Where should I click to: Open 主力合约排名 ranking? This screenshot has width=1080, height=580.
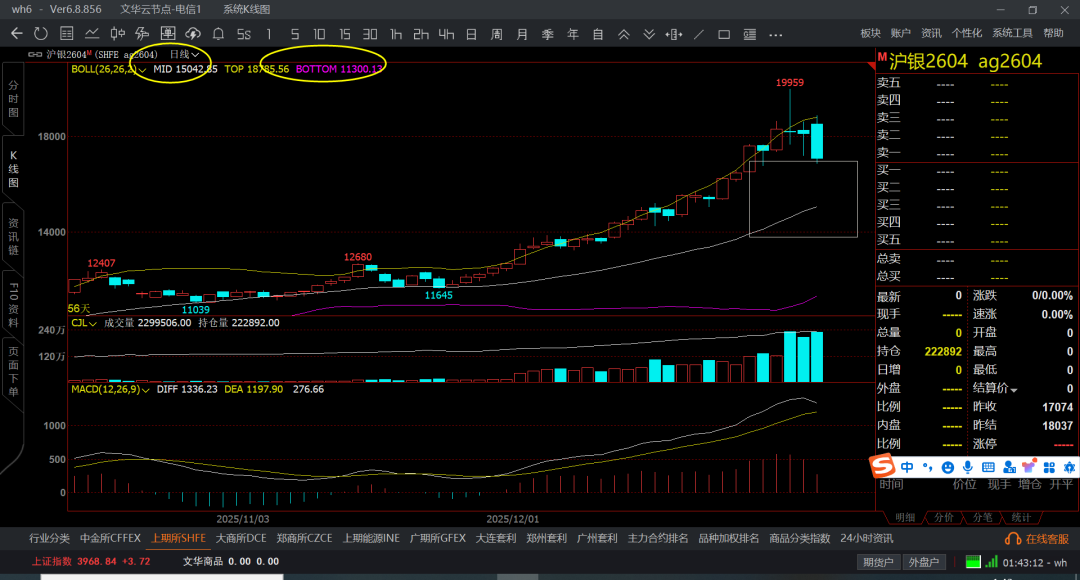point(658,538)
